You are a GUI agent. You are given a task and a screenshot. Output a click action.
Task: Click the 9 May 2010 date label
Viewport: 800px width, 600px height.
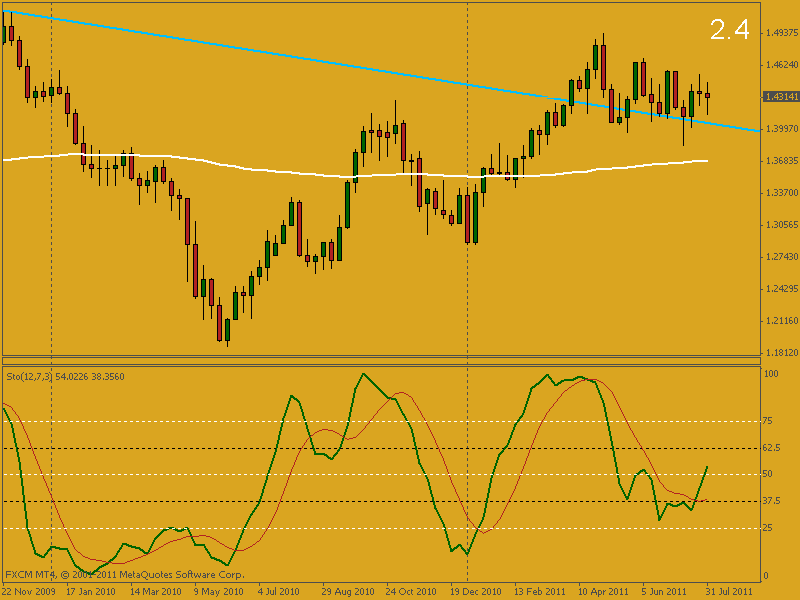[219, 591]
